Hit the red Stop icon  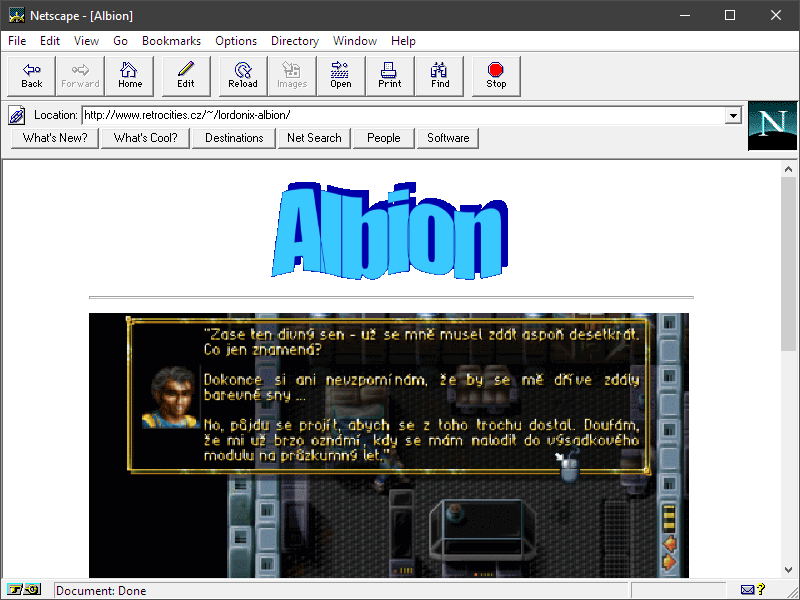tap(496, 75)
